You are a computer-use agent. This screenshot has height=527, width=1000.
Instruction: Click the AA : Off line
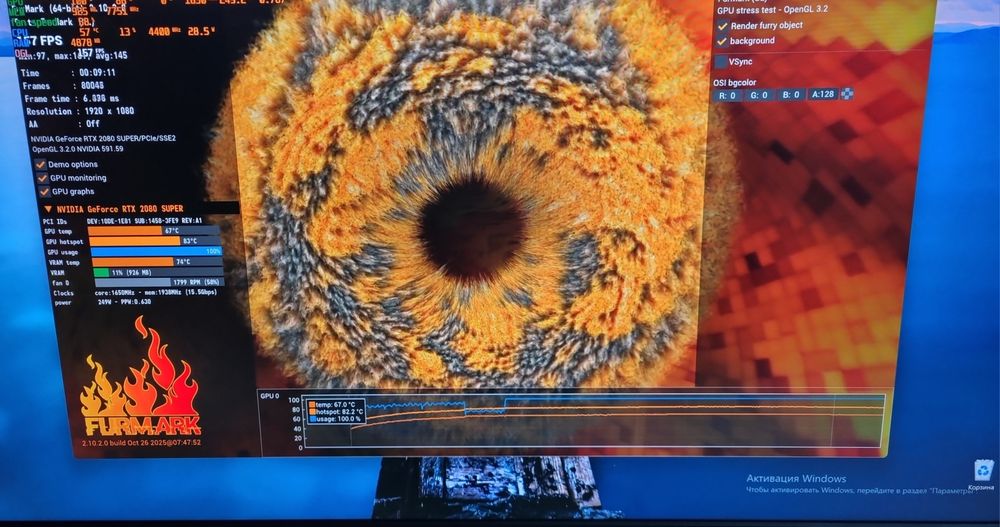(x=64, y=124)
